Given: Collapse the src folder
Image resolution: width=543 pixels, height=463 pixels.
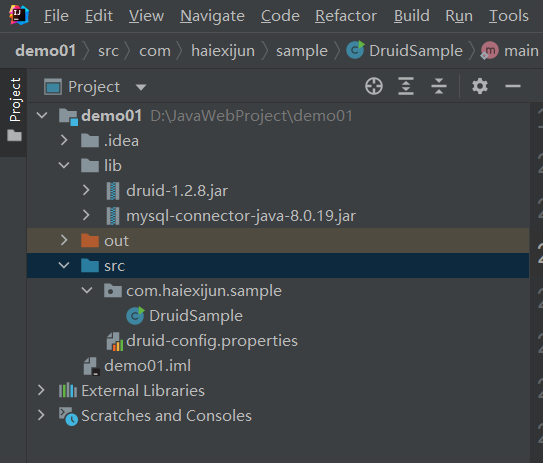Looking at the screenshot, I should click(64, 265).
